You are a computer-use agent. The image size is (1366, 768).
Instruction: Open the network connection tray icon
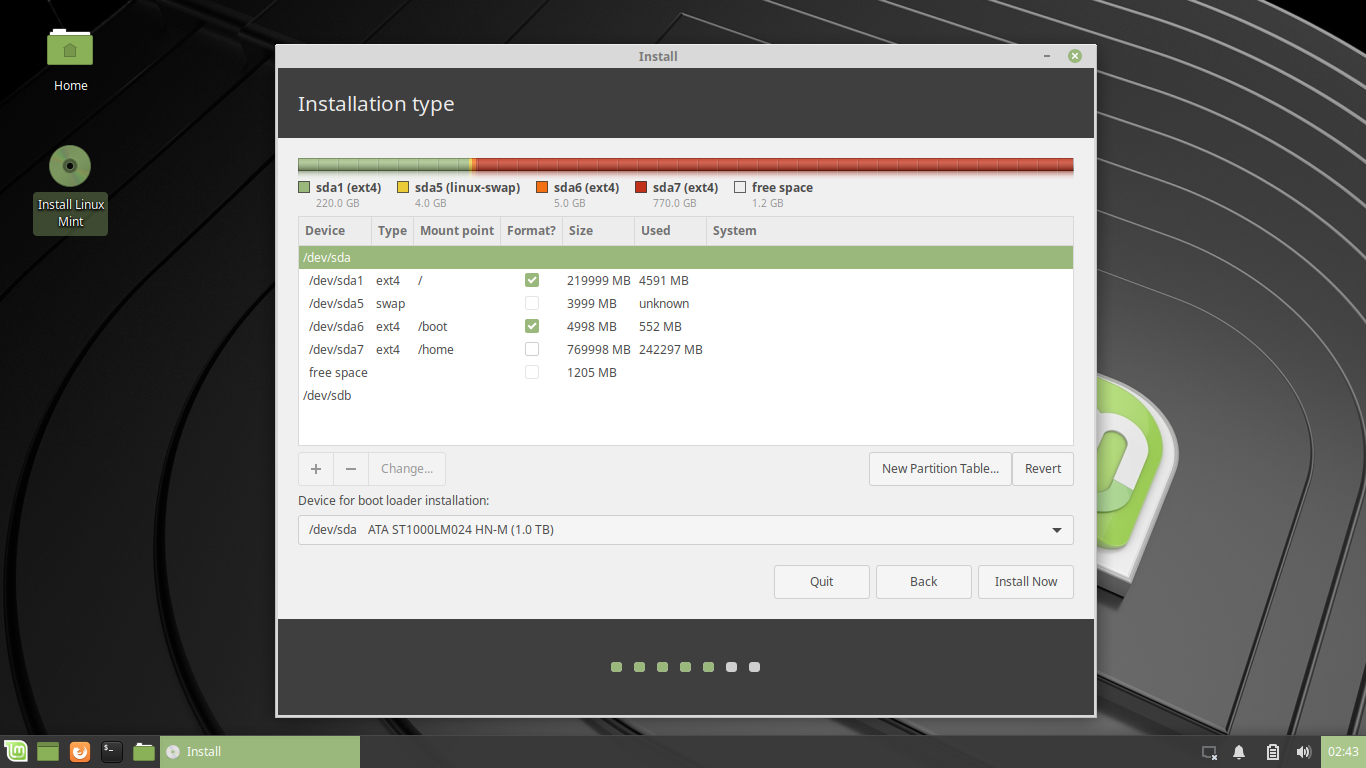tap(1209, 752)
